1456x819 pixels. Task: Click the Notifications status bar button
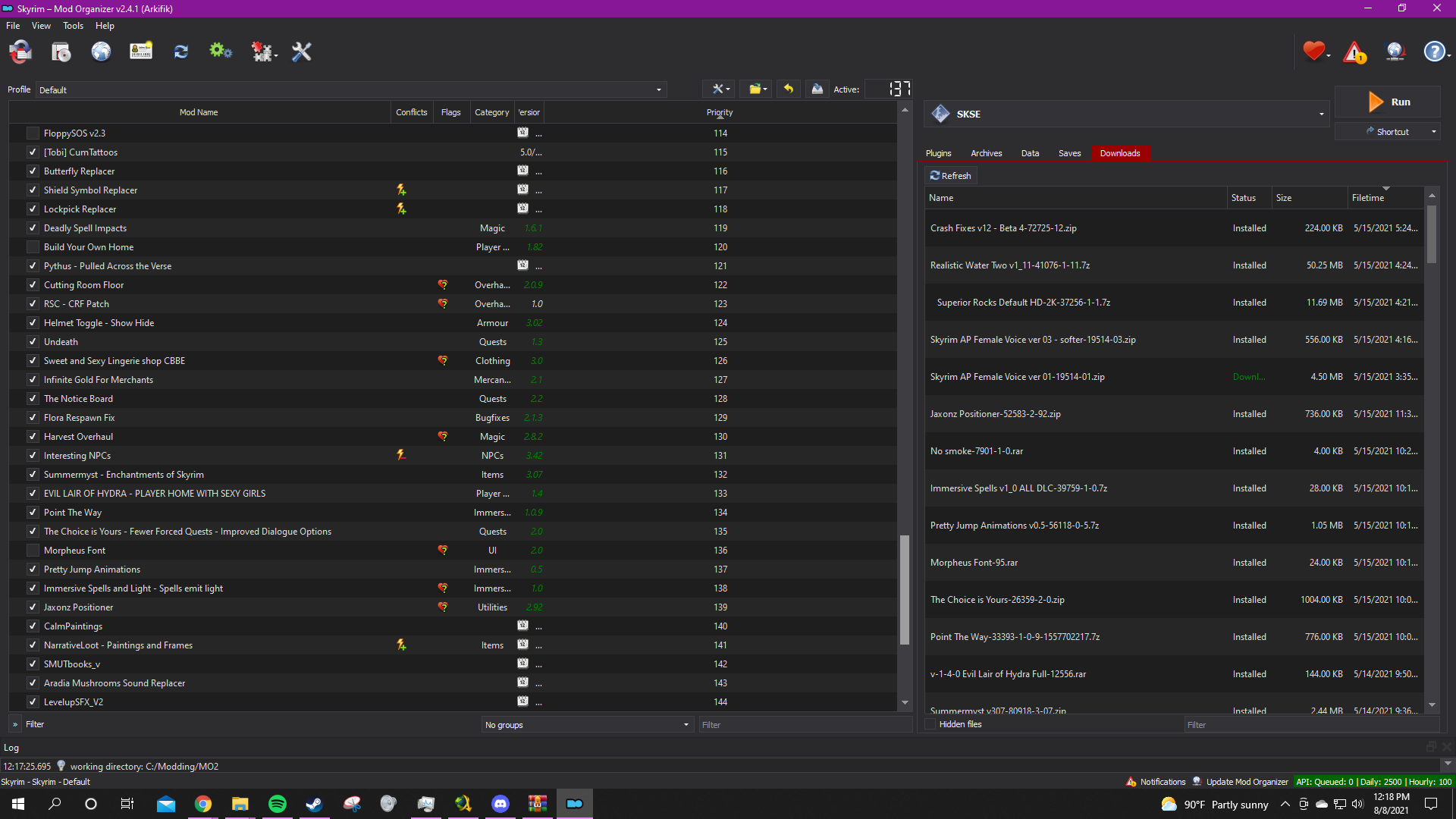tap(1156, 782)
